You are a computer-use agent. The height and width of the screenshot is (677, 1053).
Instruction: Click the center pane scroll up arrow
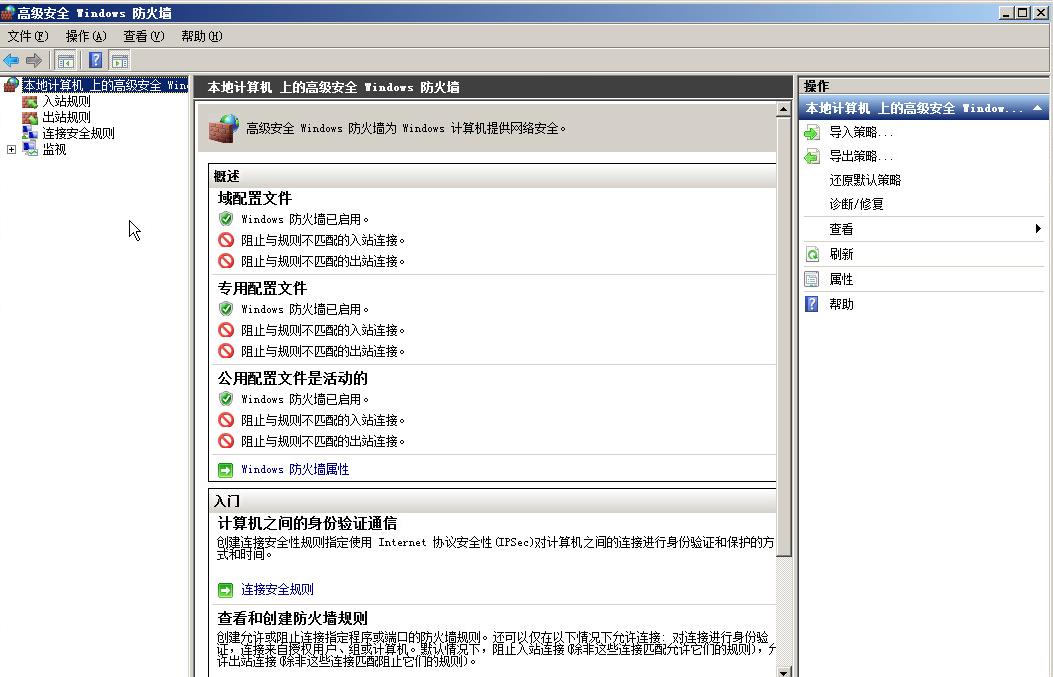(x=783, y=109)
